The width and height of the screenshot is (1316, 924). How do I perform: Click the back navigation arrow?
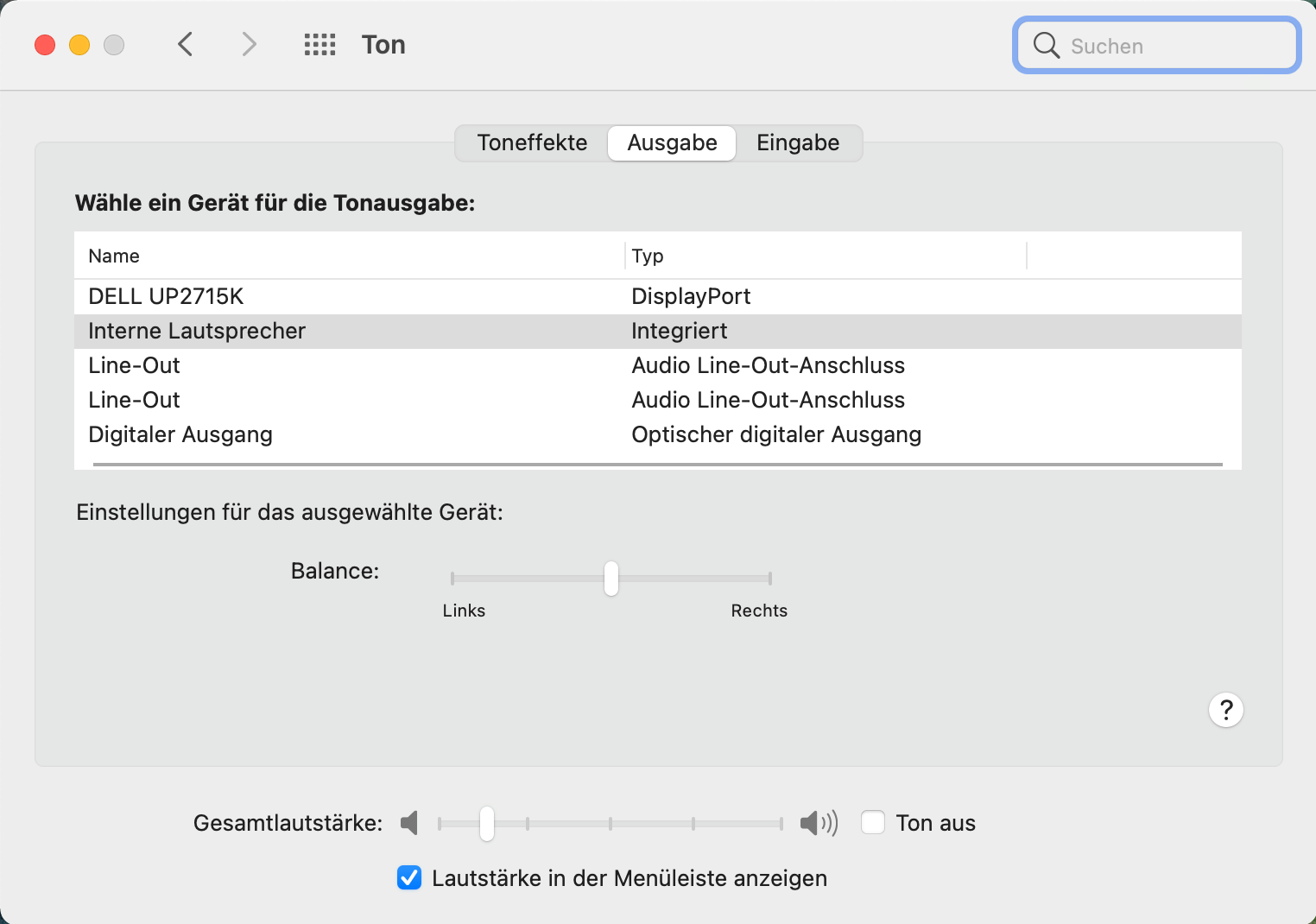click(x=185, y=44)
